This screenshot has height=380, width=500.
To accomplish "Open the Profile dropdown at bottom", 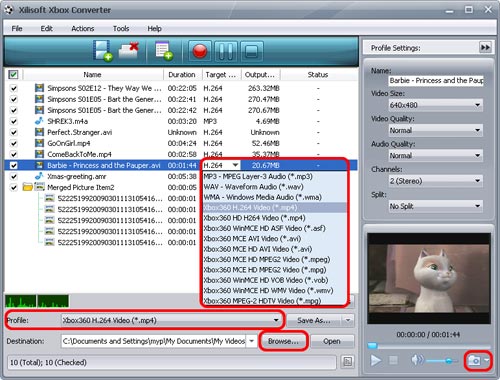I will click(x=171, y=320).
